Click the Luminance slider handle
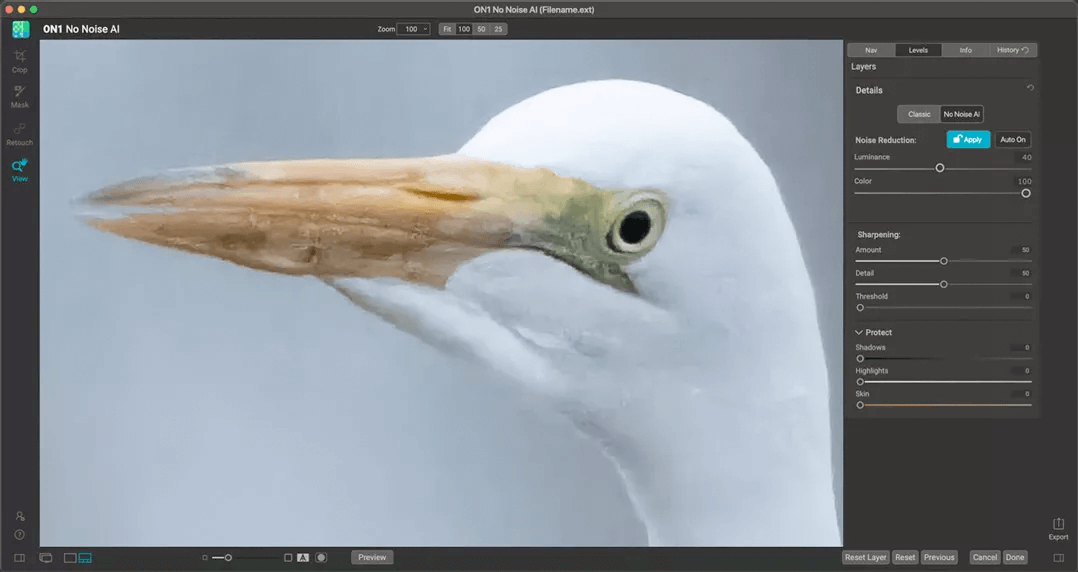 tap(940, 168)
